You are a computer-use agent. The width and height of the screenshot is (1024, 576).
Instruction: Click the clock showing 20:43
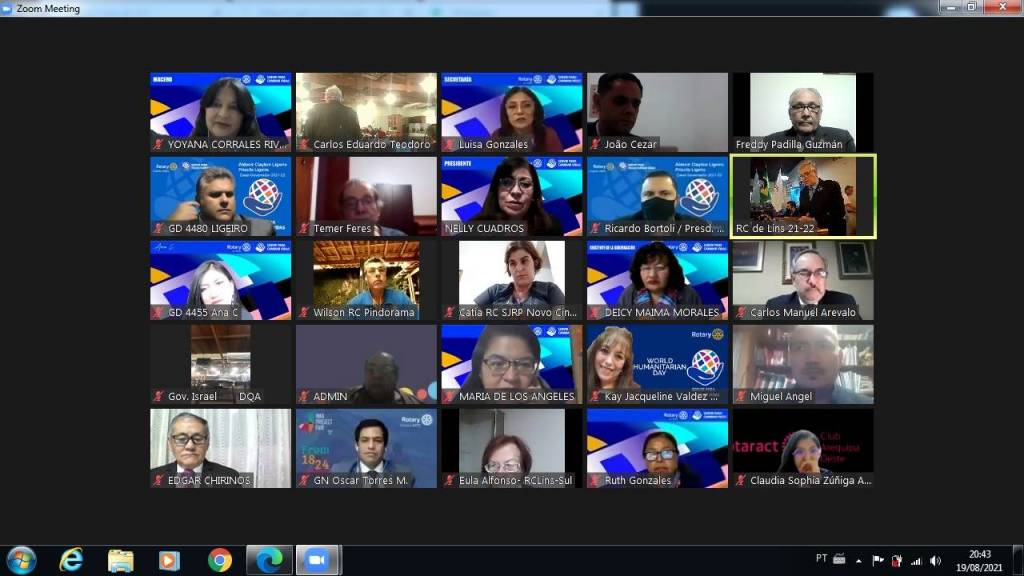pyautogui.click(x=980, y=560)
